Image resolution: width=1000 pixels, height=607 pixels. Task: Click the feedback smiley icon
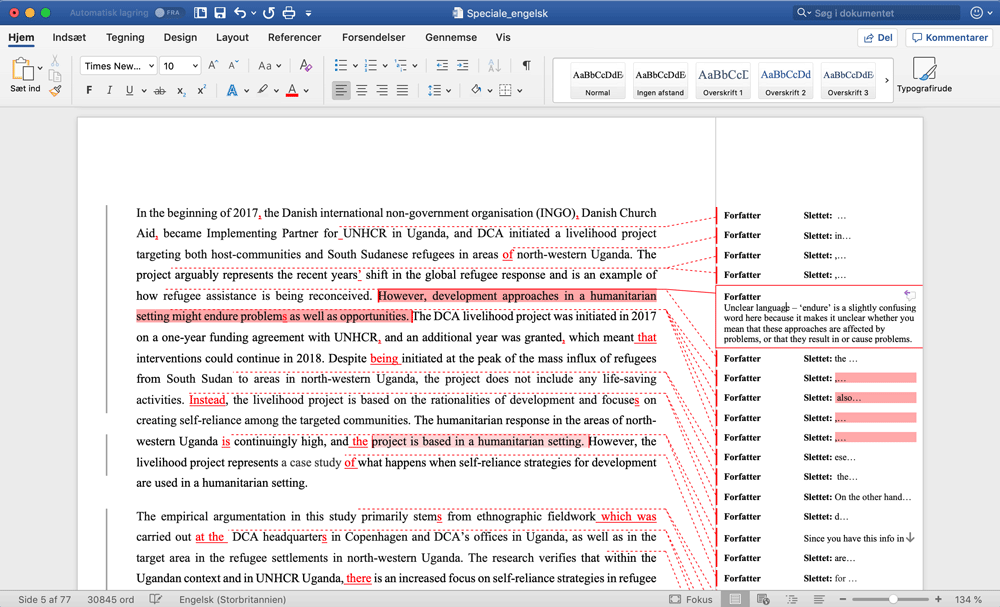(x=976, y=13)
